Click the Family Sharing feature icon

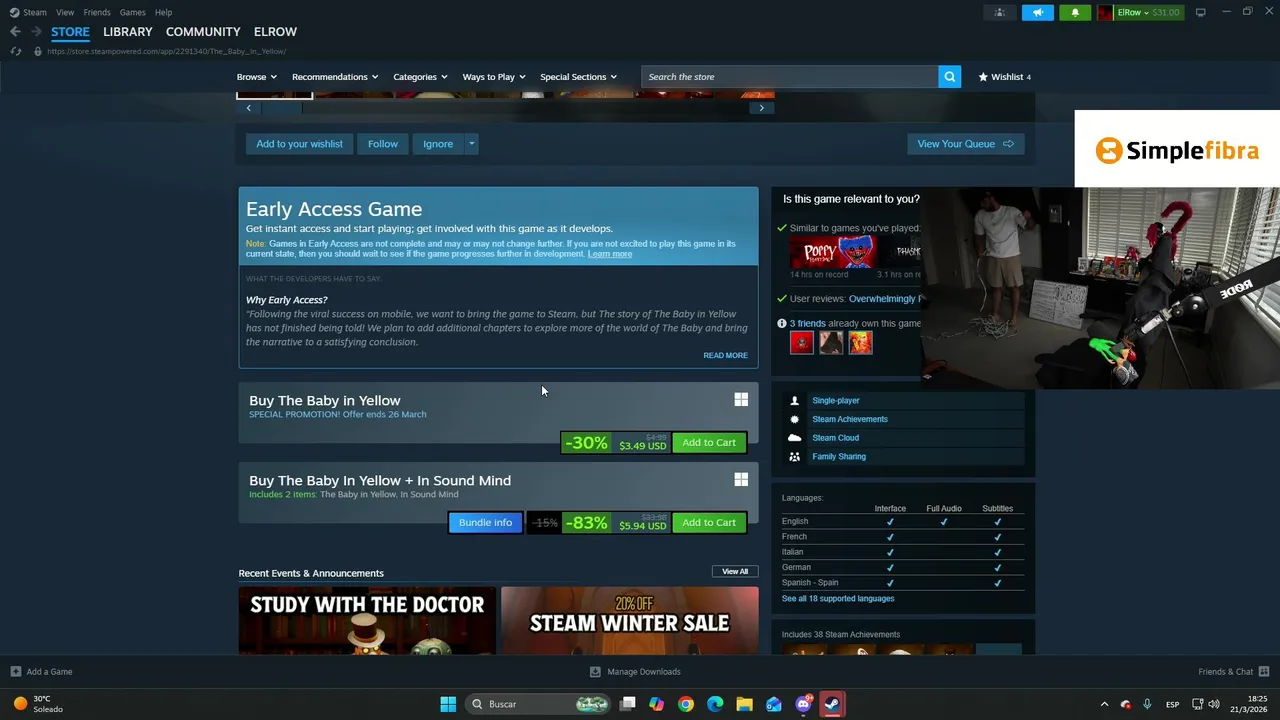coord(795,457)
